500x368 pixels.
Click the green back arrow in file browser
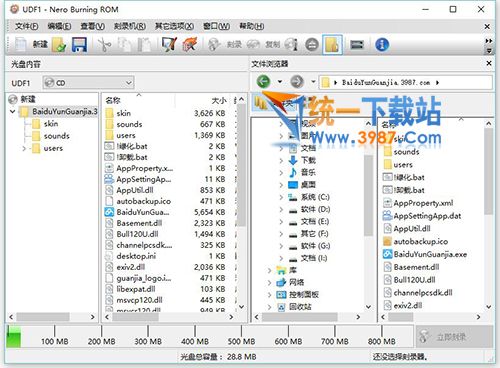[x=263, y=82]
